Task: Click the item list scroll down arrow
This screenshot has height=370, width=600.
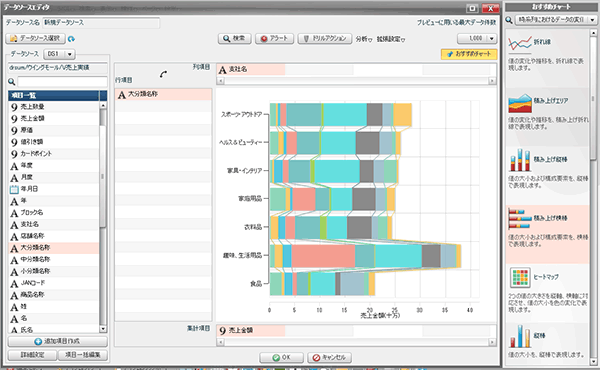Action: (x=103, y=329)
